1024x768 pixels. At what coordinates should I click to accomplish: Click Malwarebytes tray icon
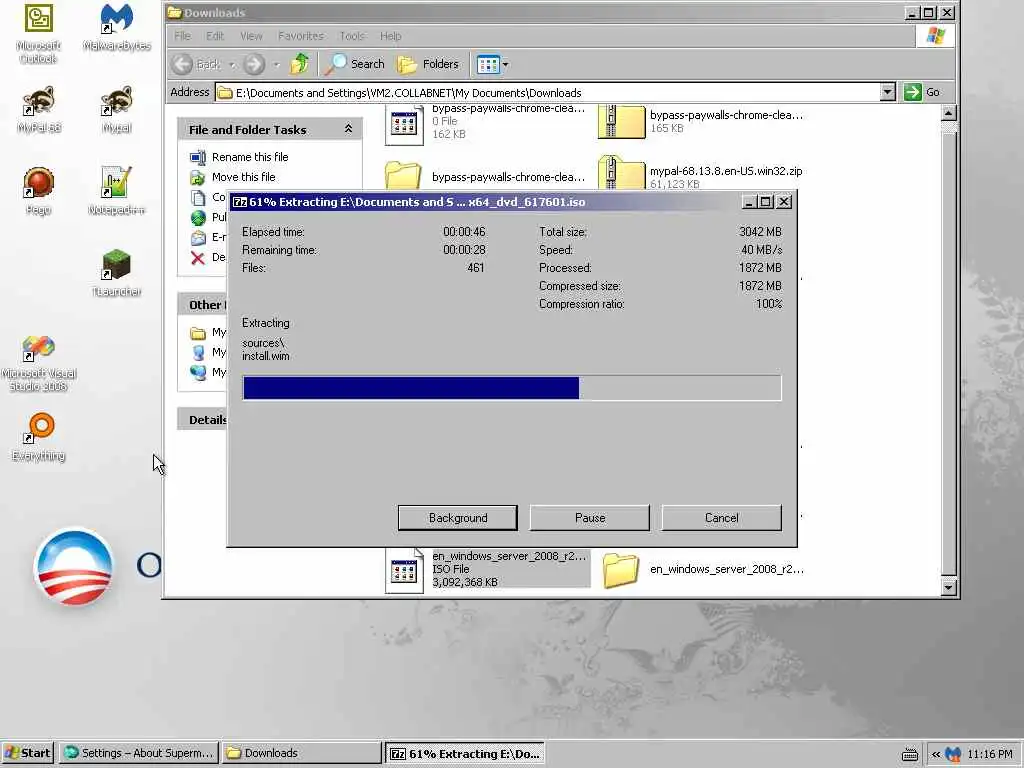pyautogui.click(x=953, y=754)
